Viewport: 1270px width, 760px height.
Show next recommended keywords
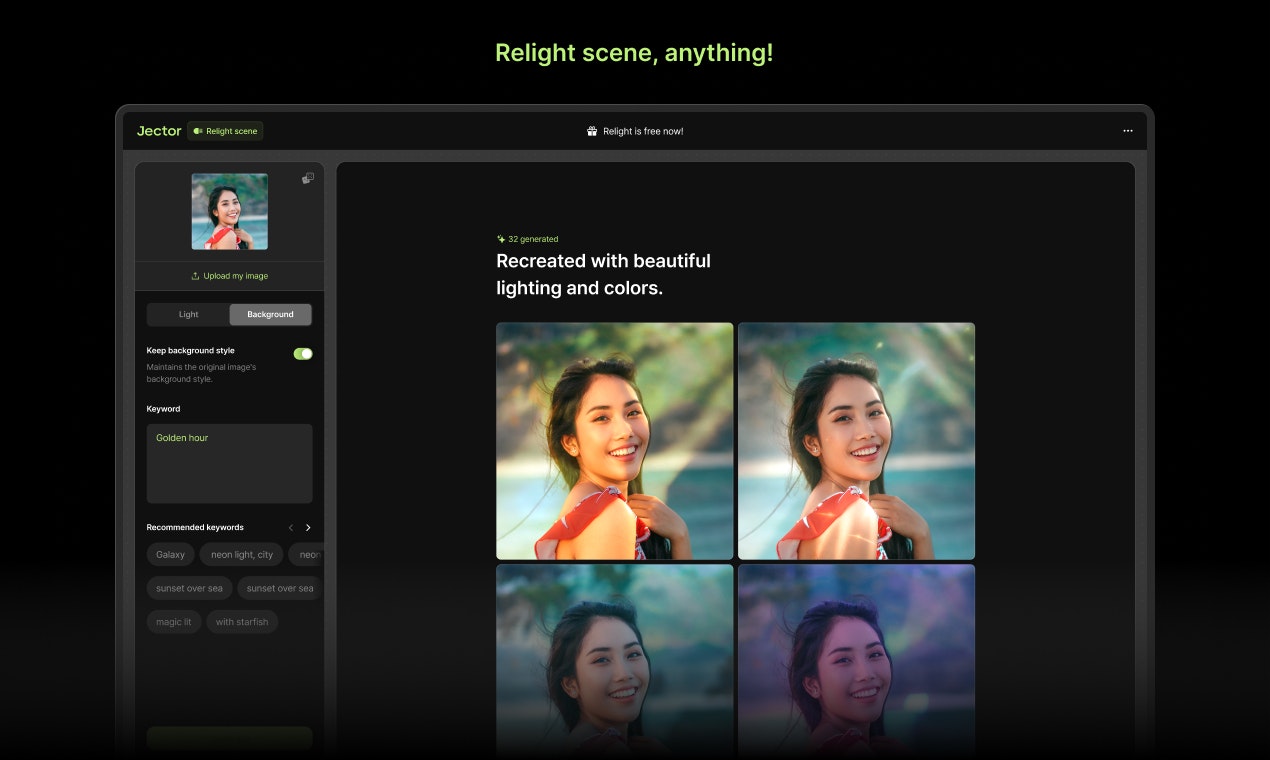pyautogui.click(x=308, y=528)
